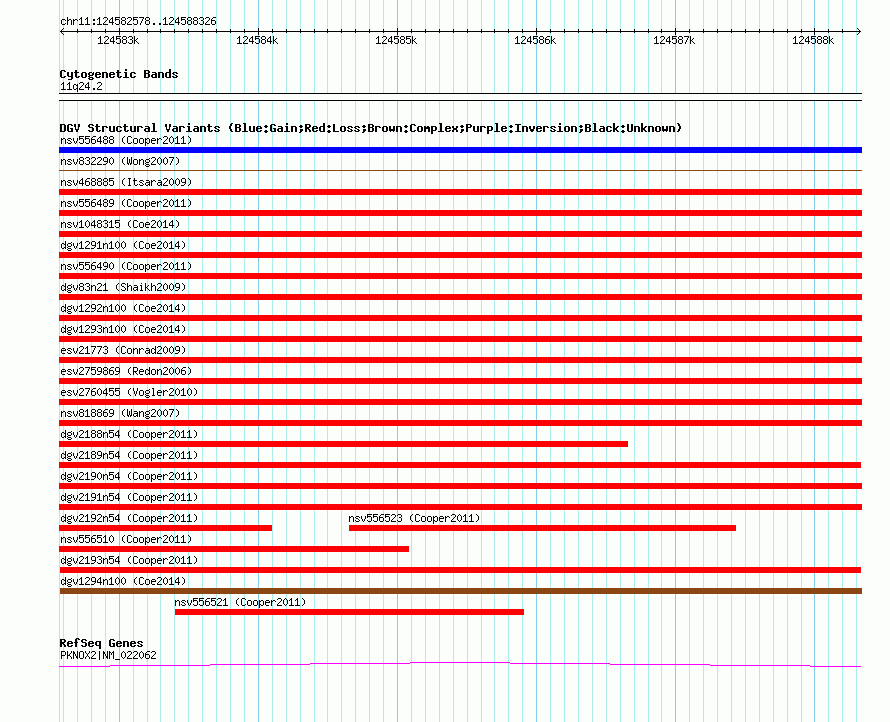Viewport: 890px width, 722px height.
Task: Open esv21773 (Conrad2009) label
Action: click(123, 350)
